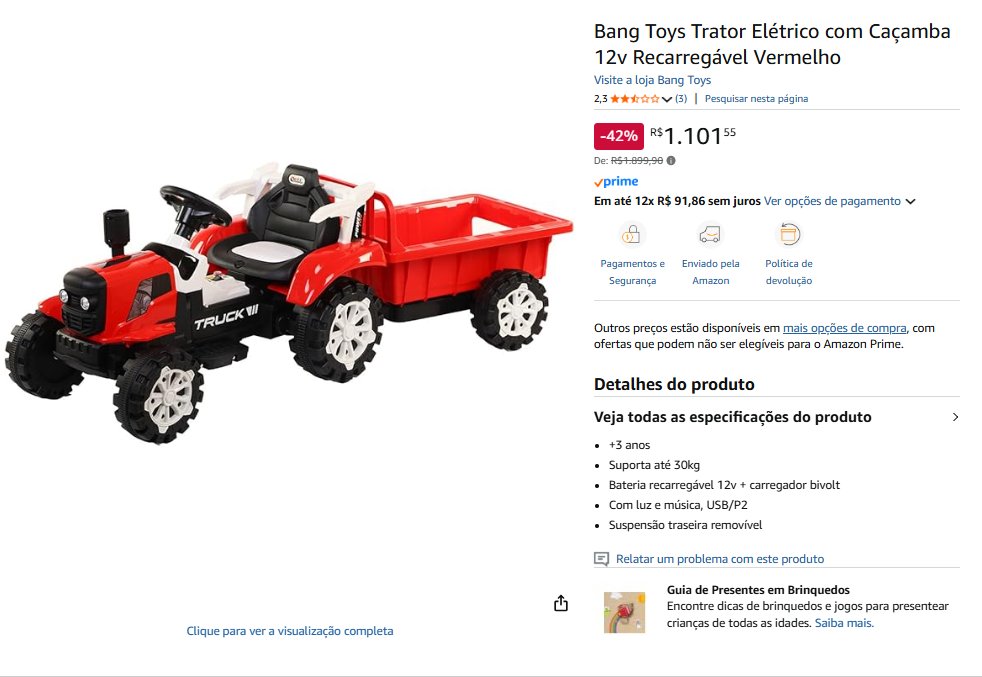Expand the ratings dropdown chevron
Screen dimensions: 982x677
(x=666, y=99)
